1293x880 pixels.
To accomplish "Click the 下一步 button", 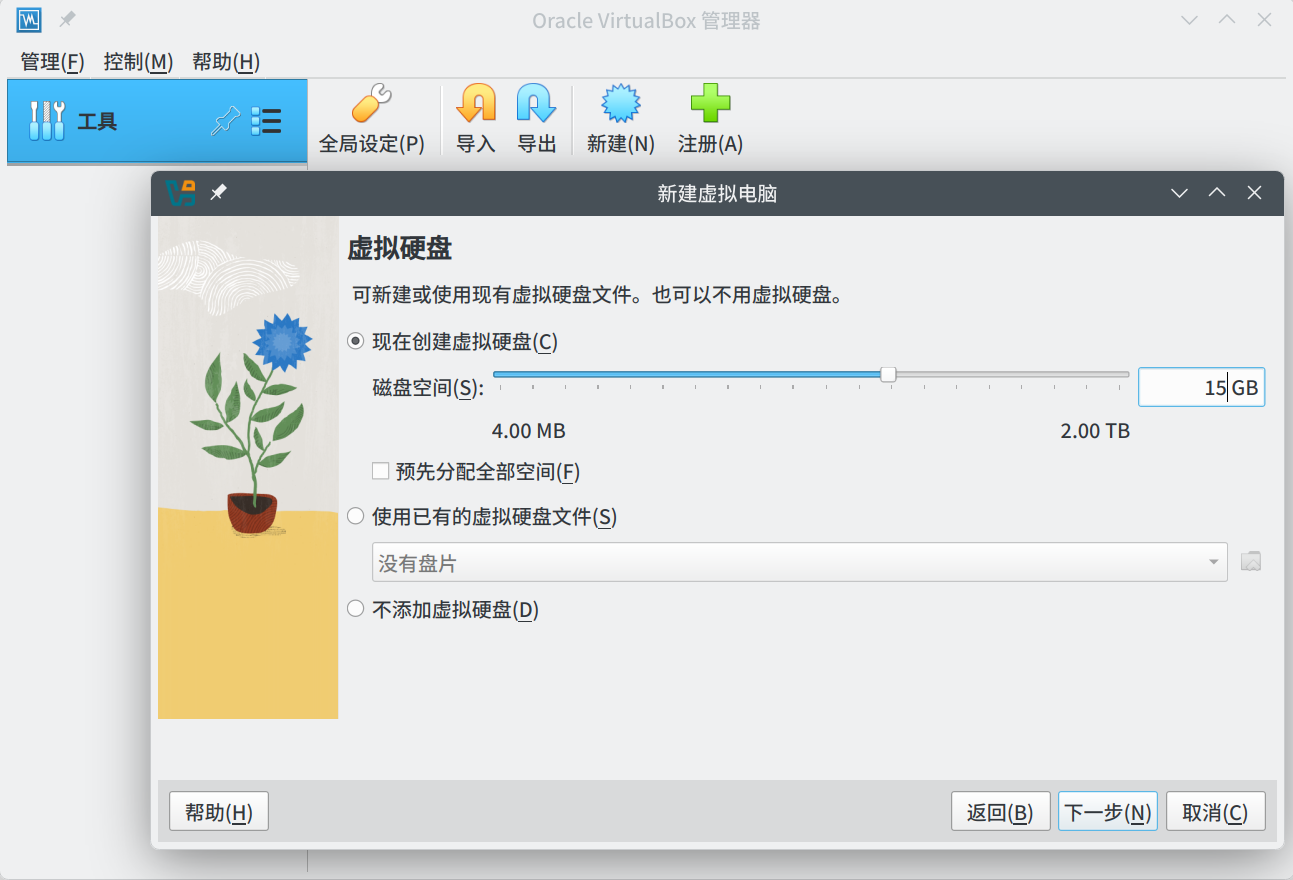I will coord(1107,811).
